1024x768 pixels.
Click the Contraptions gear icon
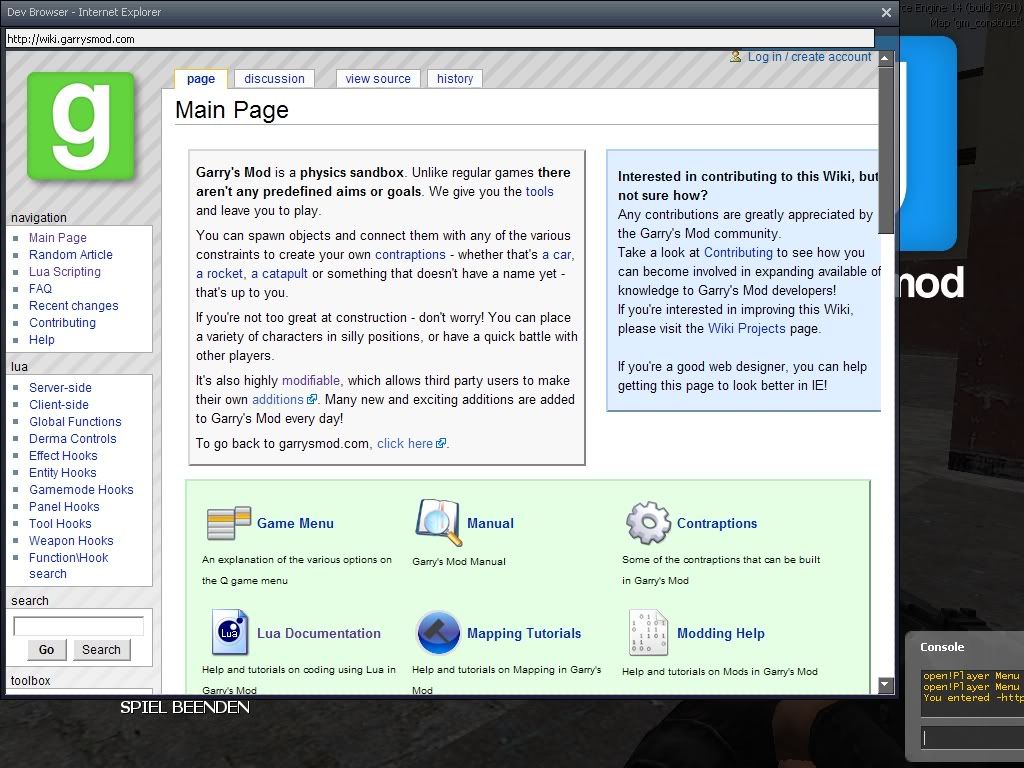pyautogui.click(x=648, y=522)
